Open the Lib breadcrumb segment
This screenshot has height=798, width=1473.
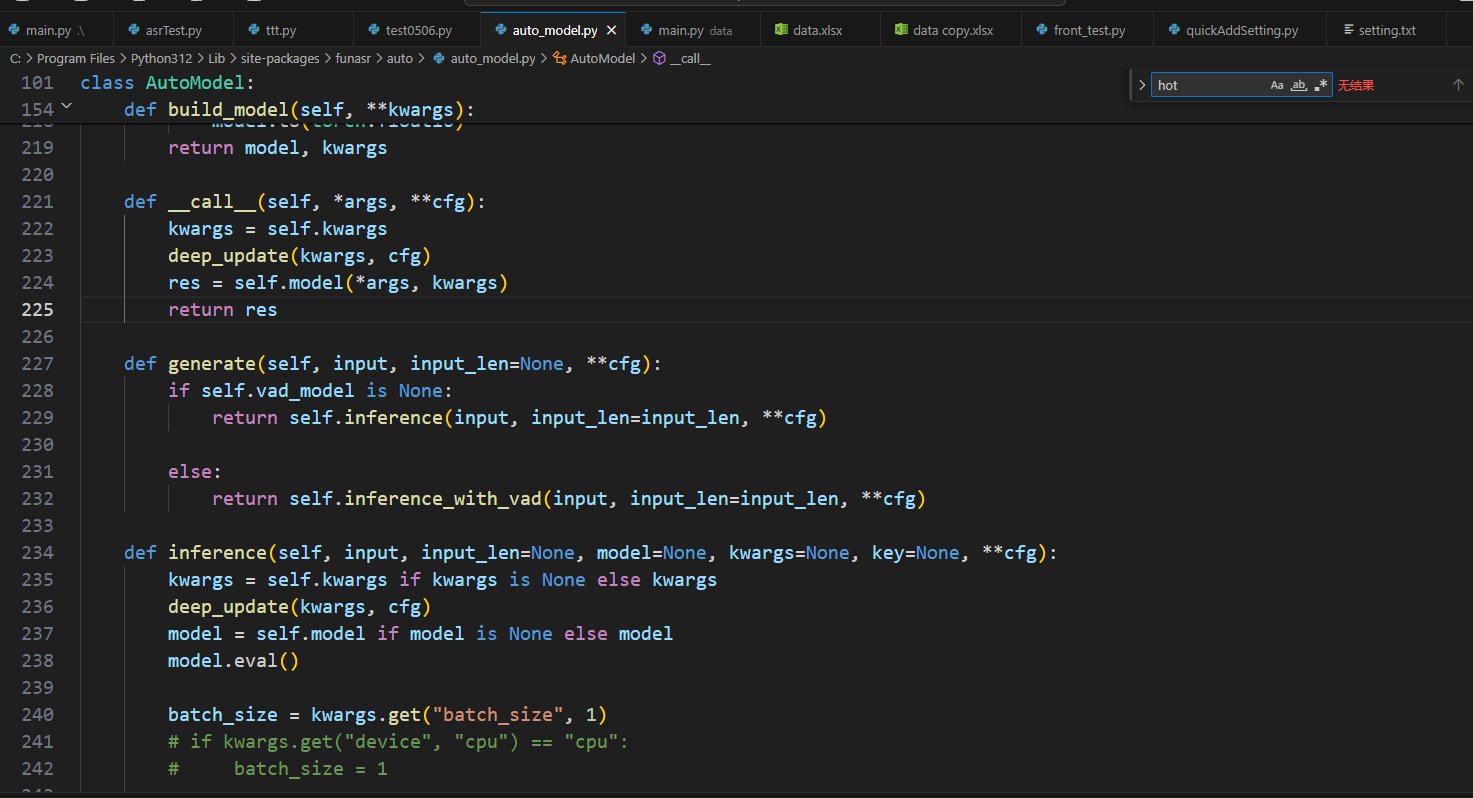[216, 58]
